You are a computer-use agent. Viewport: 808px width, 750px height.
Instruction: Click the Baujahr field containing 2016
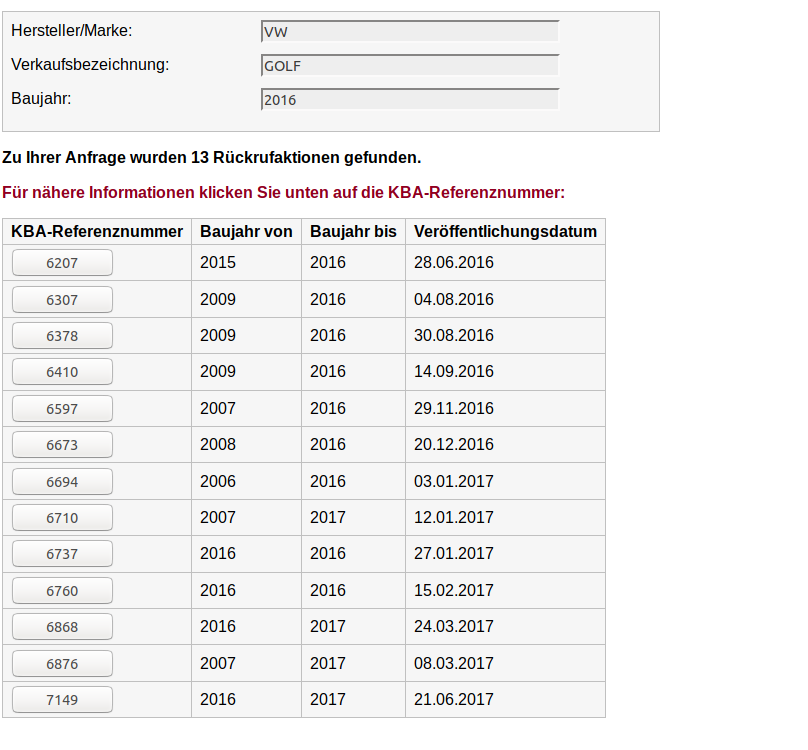[x=410, y=99]
